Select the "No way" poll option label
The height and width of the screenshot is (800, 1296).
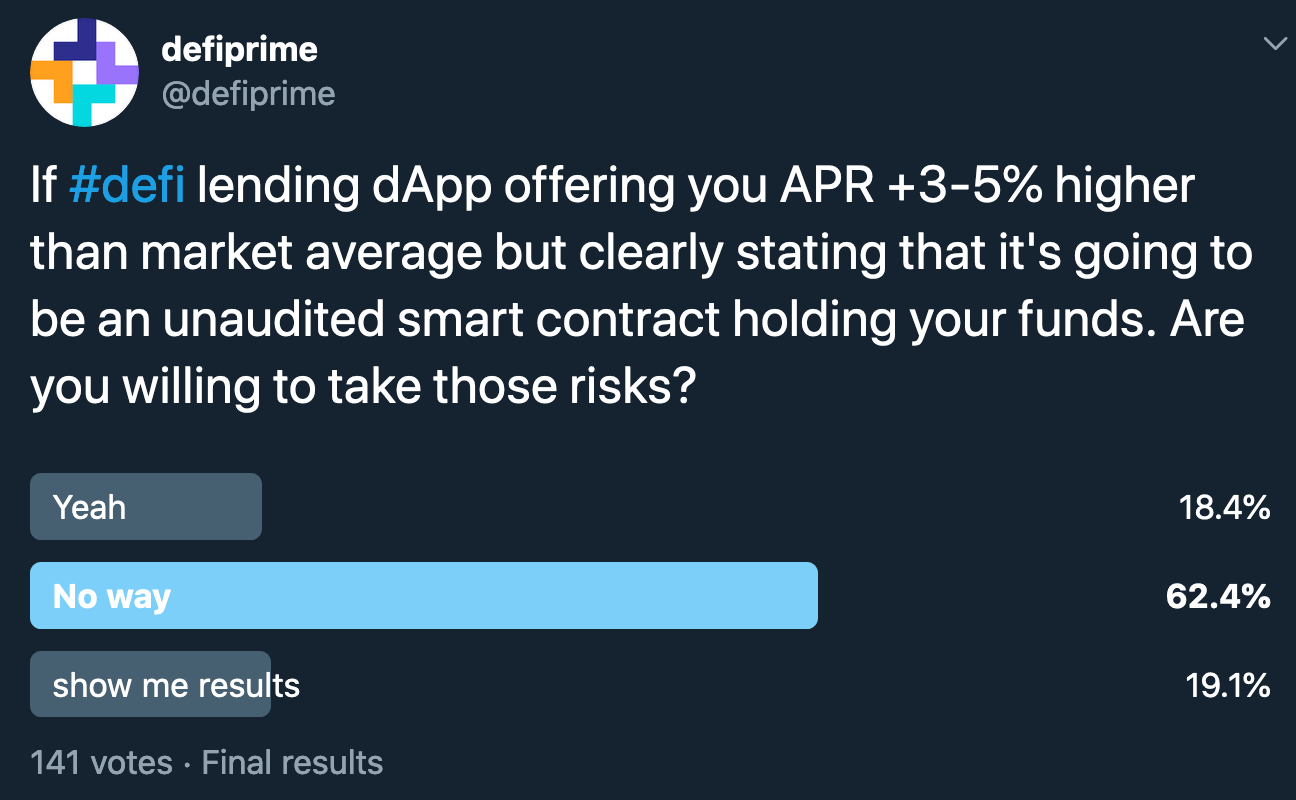[x=112, y=597]
